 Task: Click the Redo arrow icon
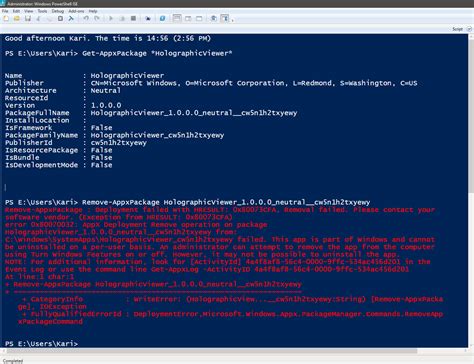click(97, 18)
